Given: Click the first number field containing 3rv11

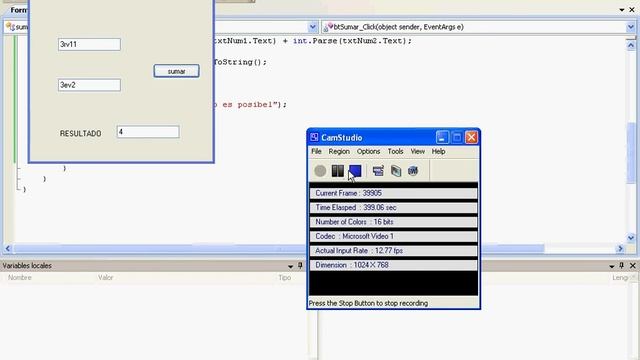Looking at the screenshot, I should click(x=89, y=44).
